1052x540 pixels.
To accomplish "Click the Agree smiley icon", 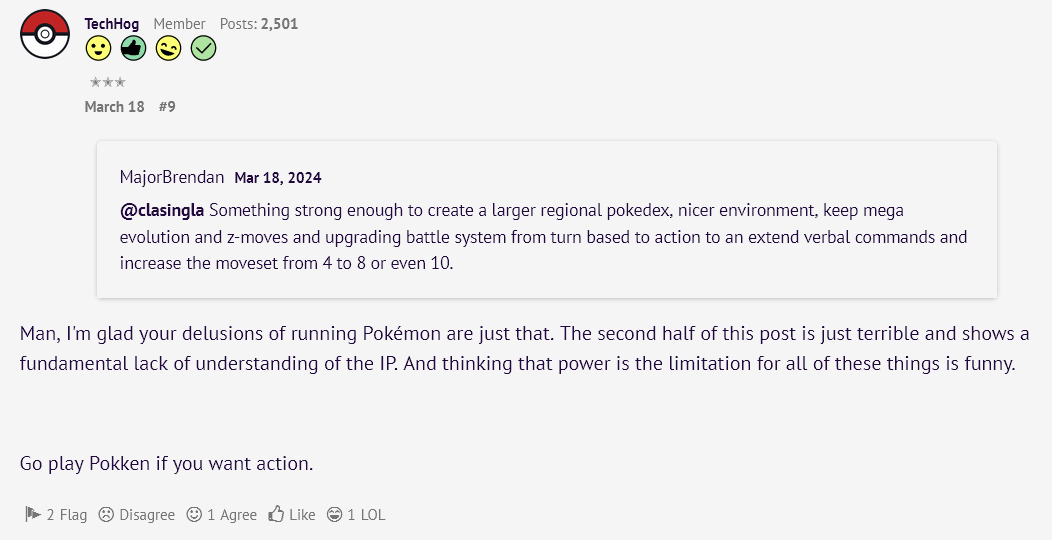I will click(194, 515).
